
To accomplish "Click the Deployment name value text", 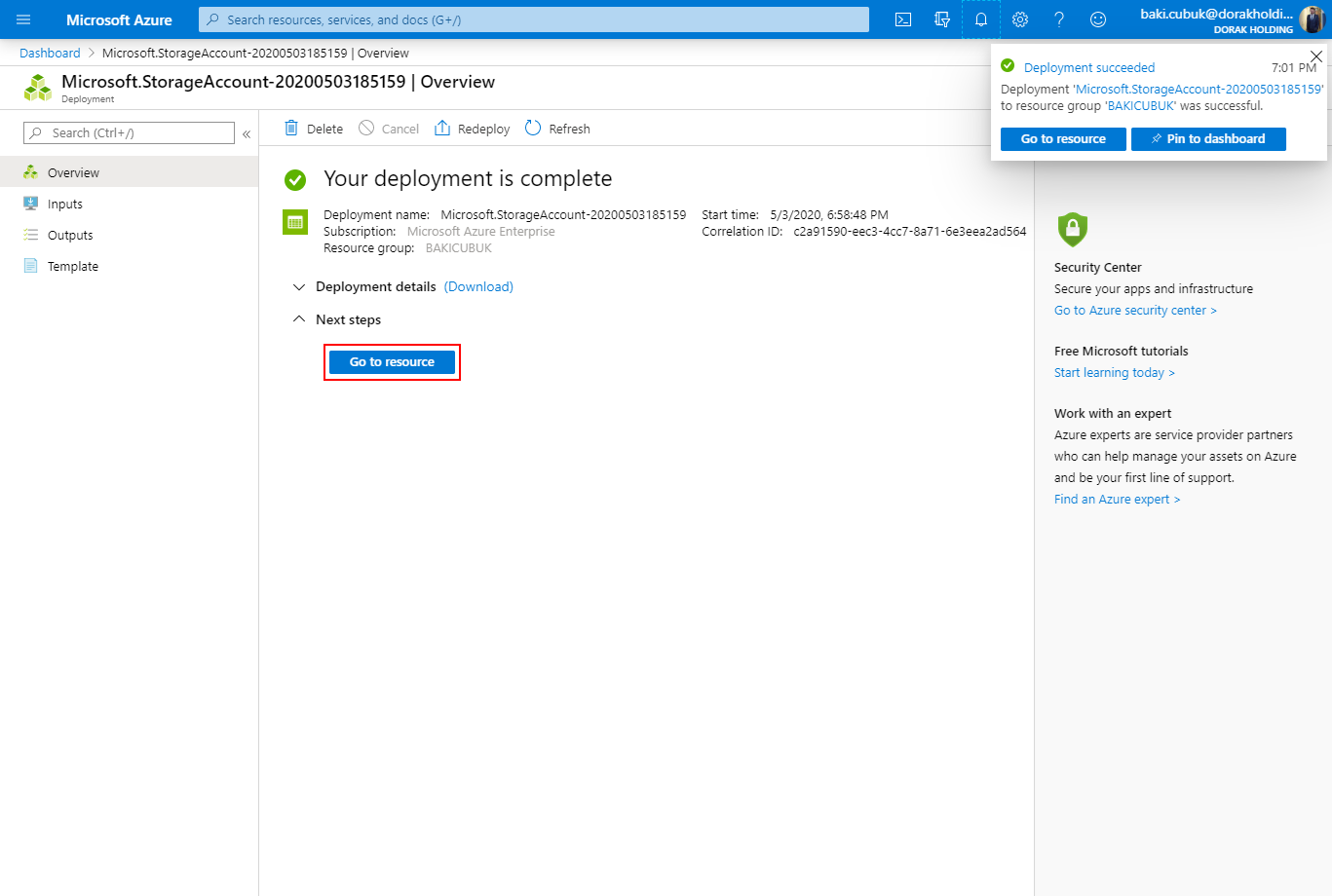I will 563,215.
